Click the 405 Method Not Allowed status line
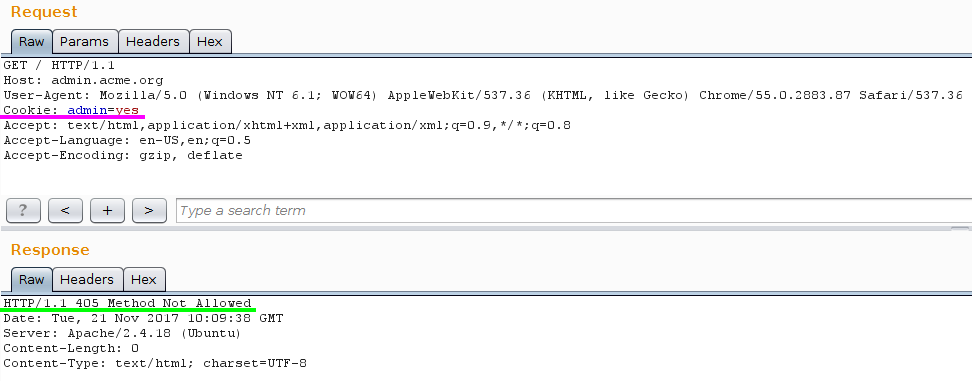This screenshot has height=381, width=972. (x=127, y=303)
